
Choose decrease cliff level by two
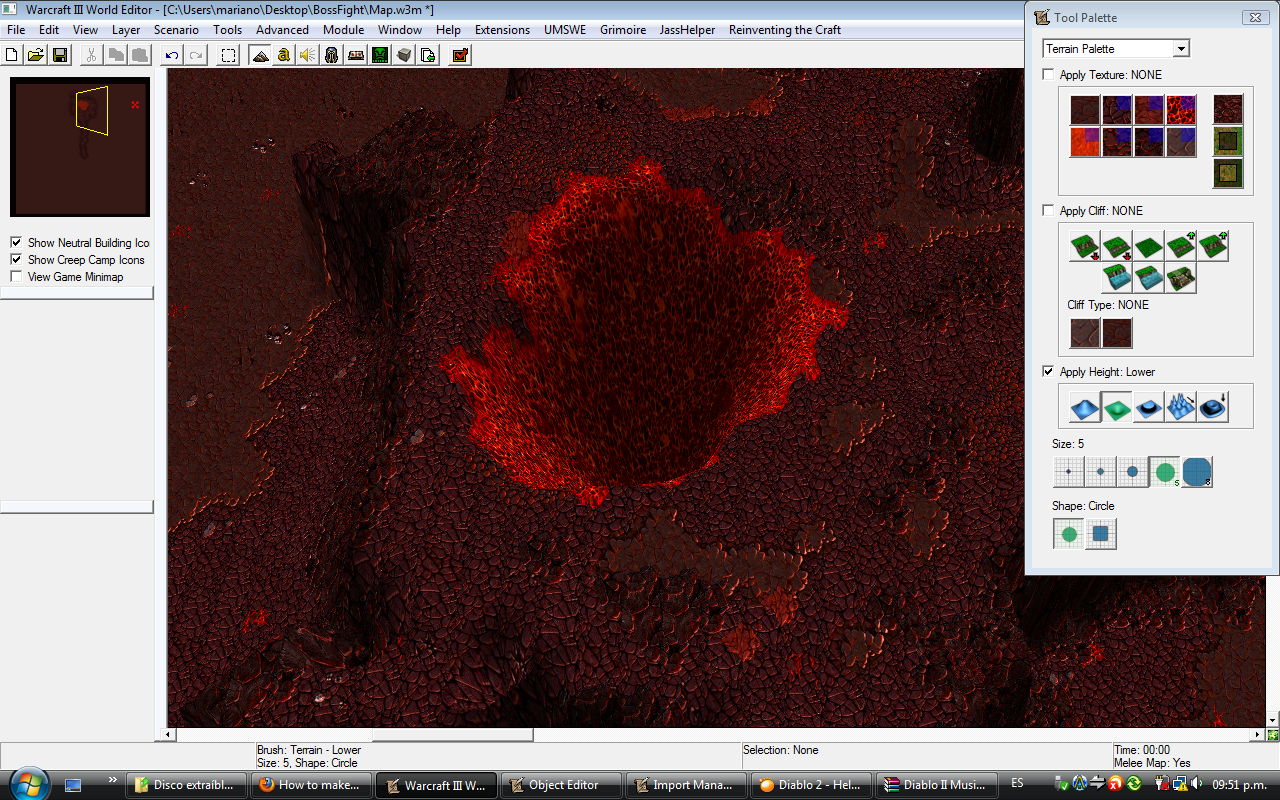(x=1084, y=246)
